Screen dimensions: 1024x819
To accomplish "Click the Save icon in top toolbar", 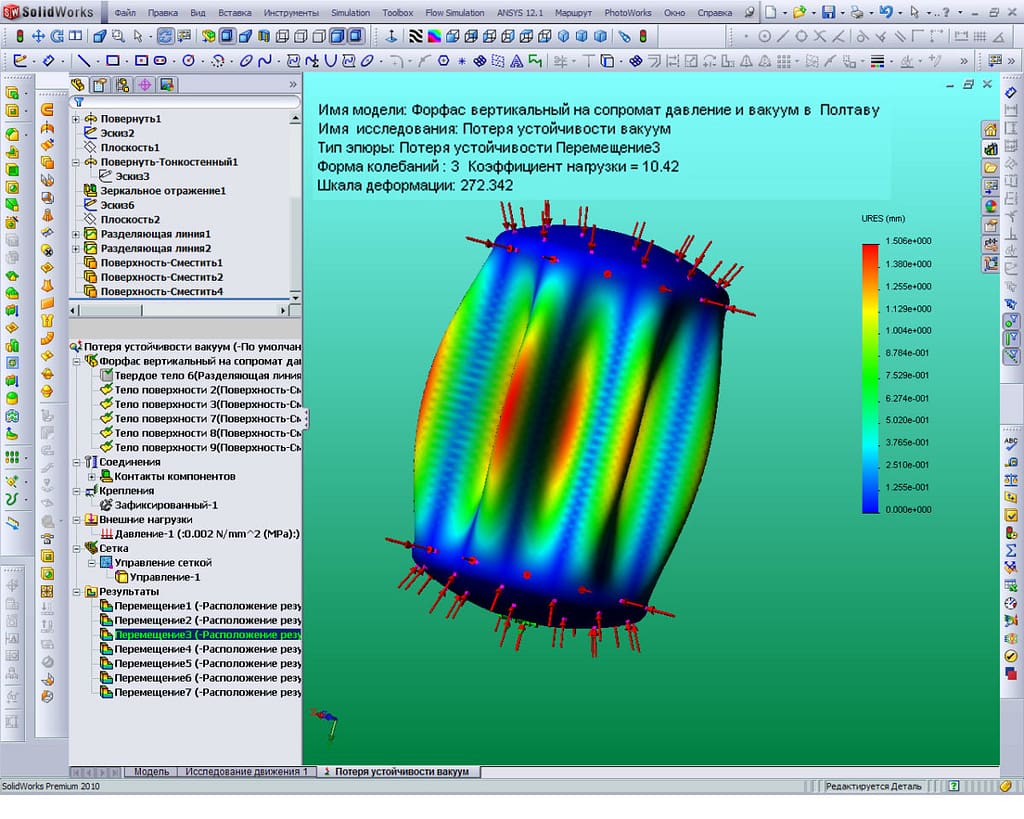I will pos(828,13).
